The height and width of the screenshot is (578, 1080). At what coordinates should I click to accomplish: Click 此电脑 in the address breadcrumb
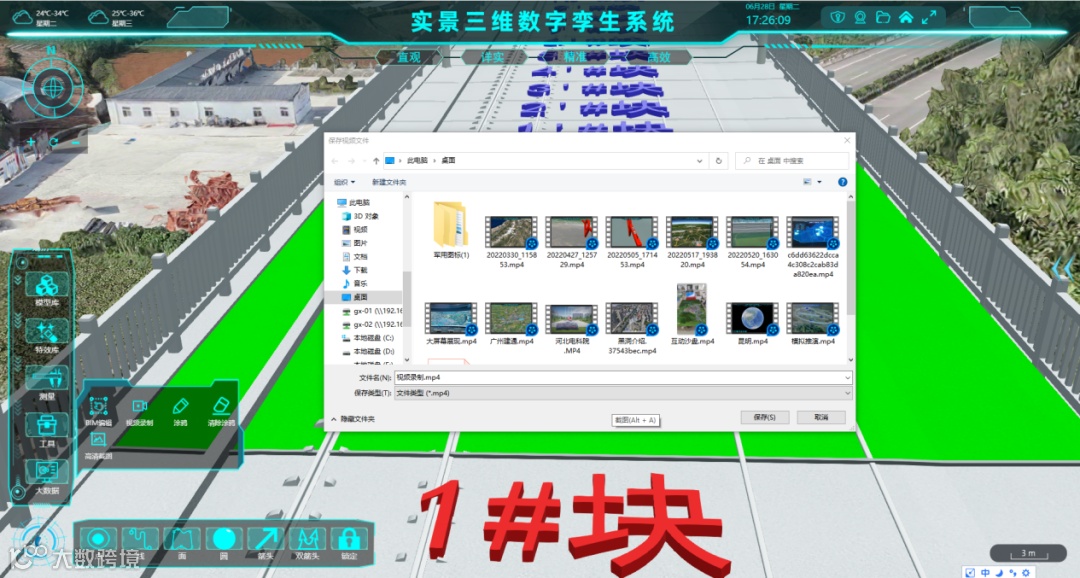(417, 161)
